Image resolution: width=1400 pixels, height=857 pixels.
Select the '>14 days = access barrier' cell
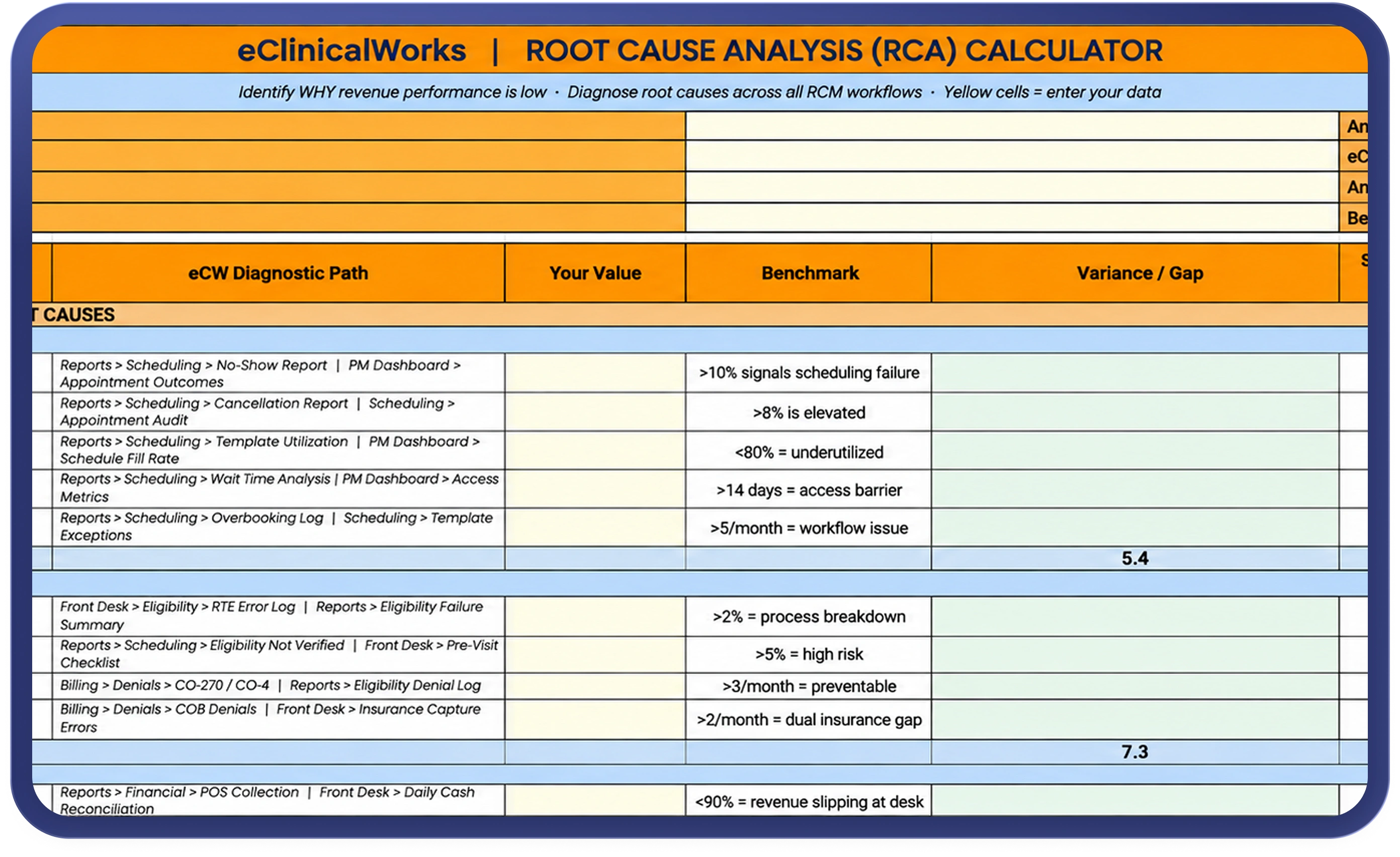[809, 489]
